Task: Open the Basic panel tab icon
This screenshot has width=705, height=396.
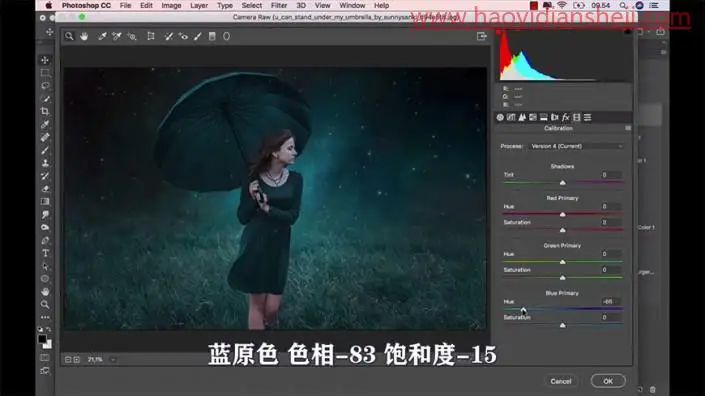Action: coord(500,117)
